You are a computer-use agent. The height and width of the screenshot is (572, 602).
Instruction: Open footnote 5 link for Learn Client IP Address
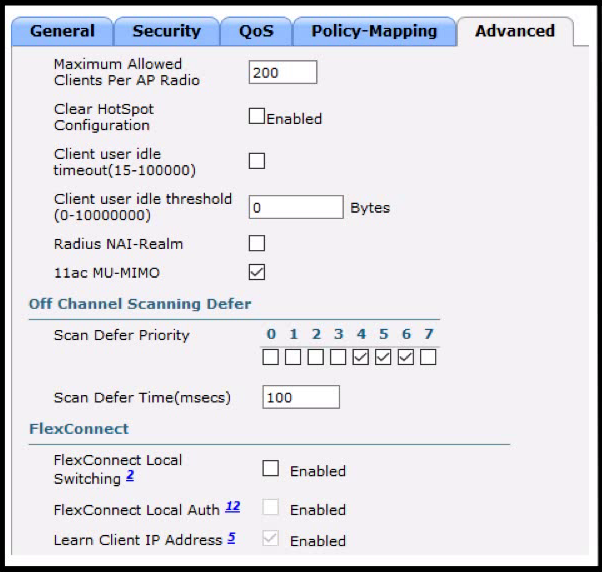tap(231, 538)
